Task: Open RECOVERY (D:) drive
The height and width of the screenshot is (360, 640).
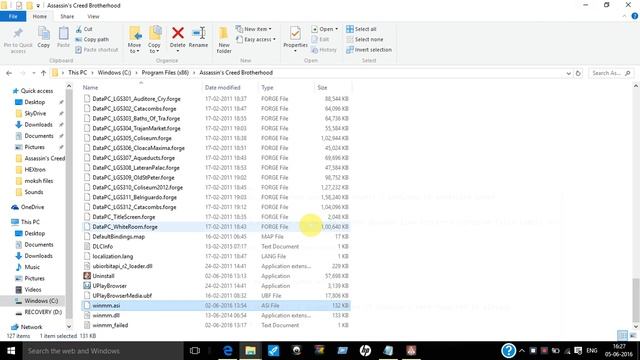Action: [x=43, y=312]
